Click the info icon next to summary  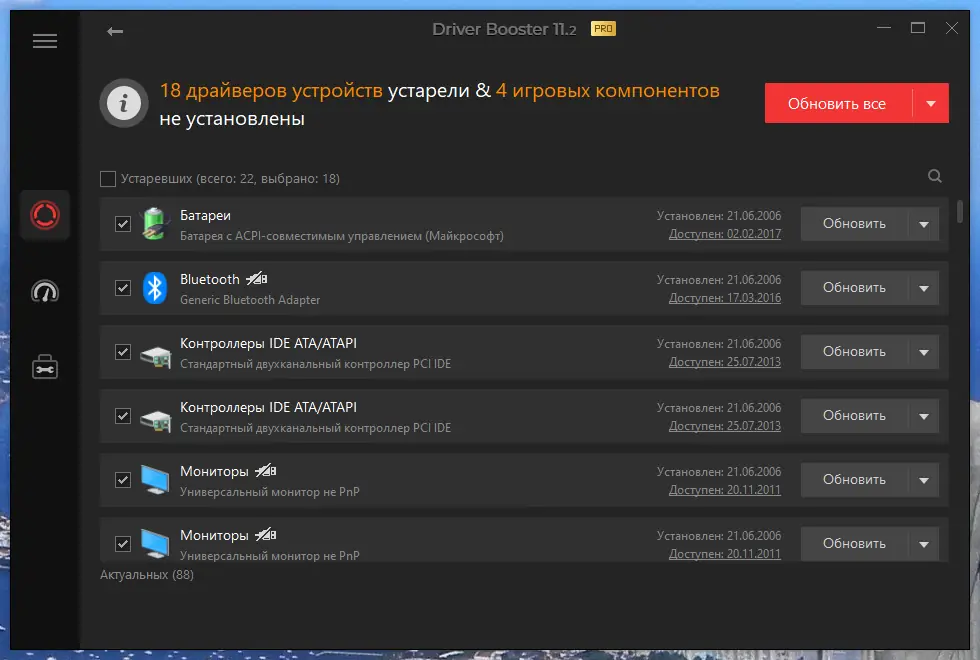[x=124, y=103]
